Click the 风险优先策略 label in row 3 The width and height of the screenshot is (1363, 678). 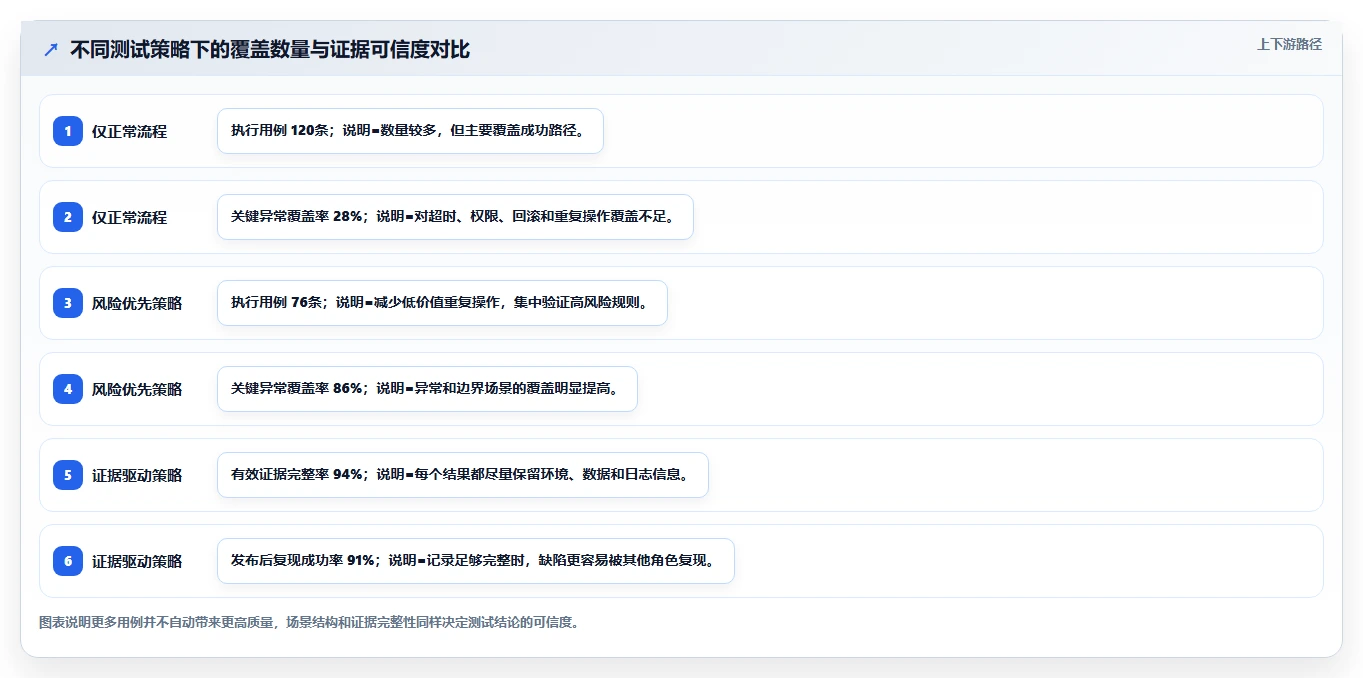click(x=137, y=303)
